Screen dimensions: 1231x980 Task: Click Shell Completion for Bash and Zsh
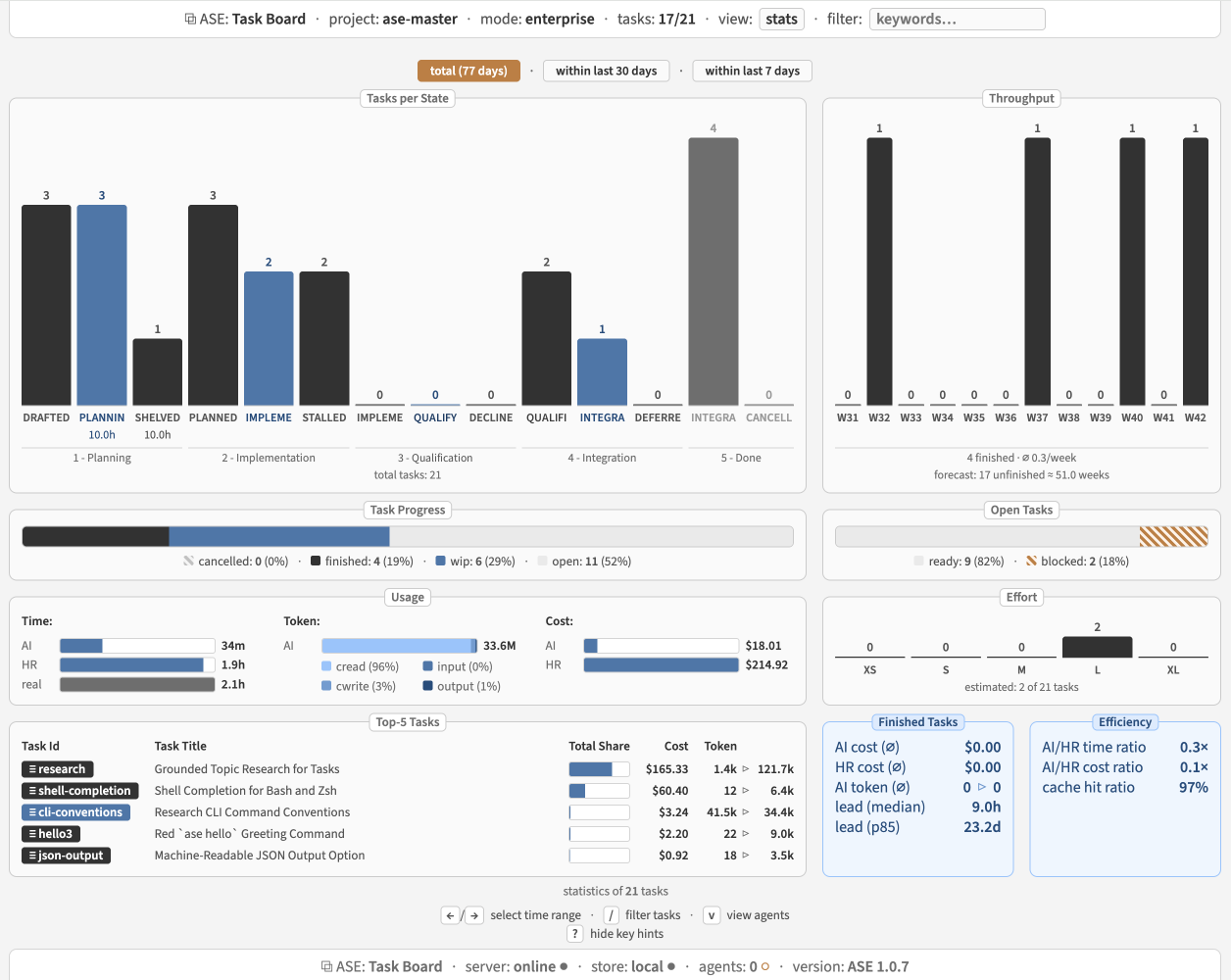245,791
